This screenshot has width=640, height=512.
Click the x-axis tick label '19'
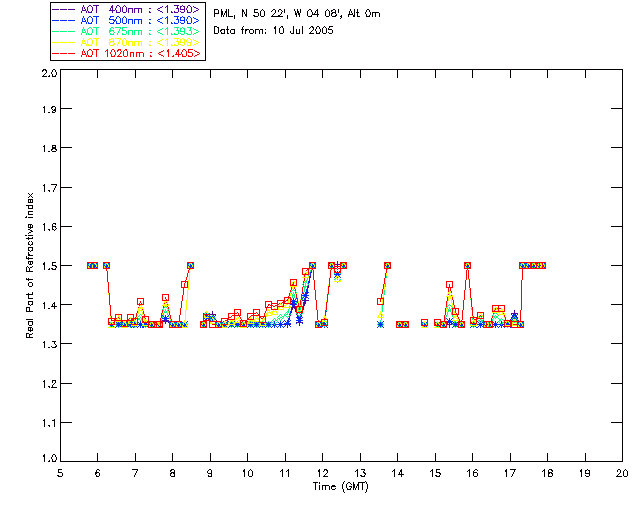point(585,473)
